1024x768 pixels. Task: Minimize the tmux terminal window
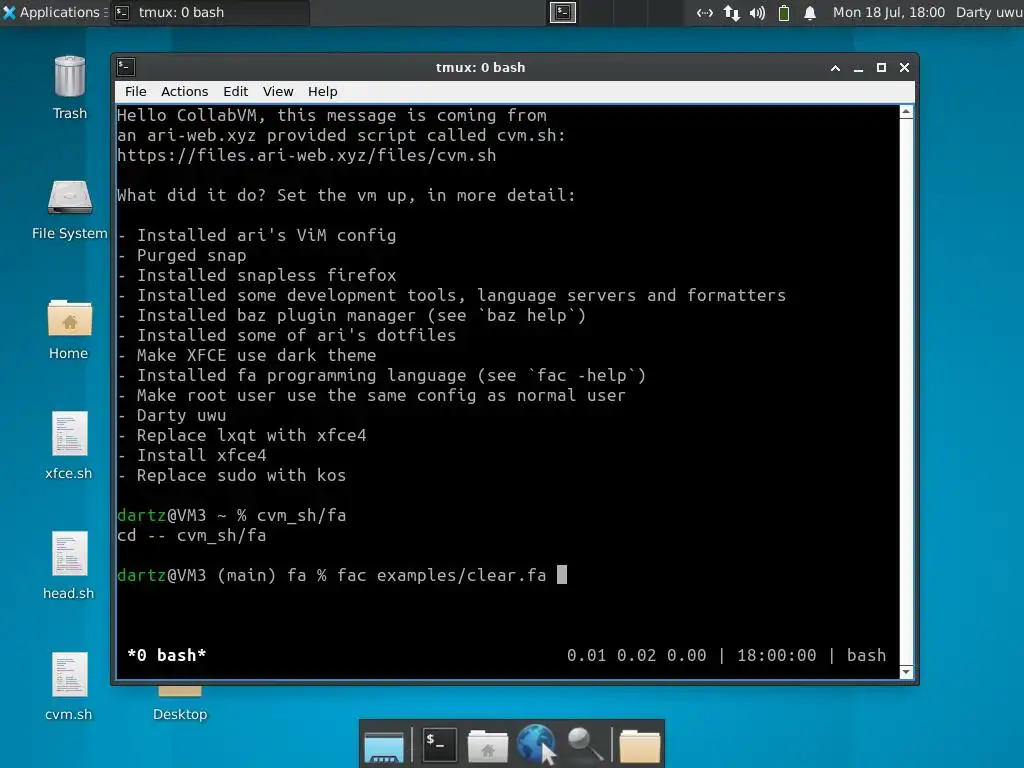(x=858, y=68)
